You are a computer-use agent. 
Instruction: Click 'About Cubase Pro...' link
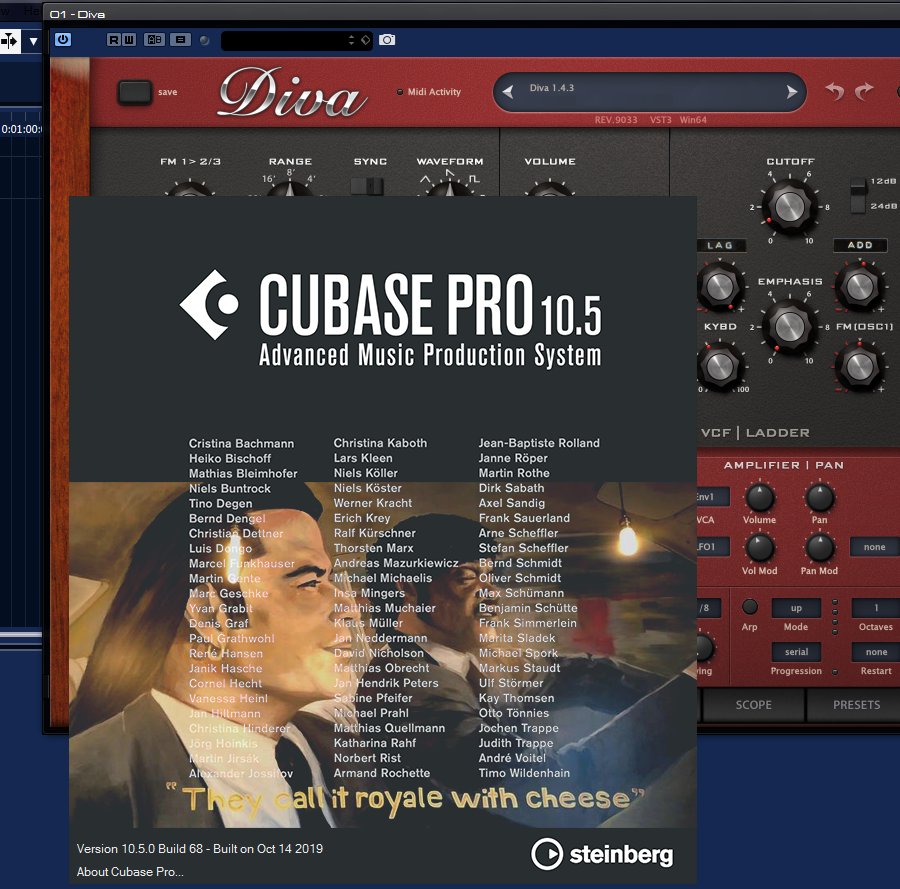pos(130,871)
